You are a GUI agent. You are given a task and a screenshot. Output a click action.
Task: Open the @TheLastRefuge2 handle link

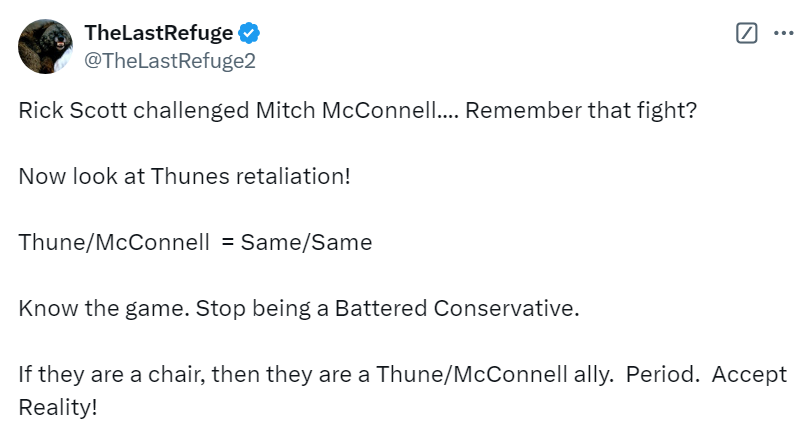[x=170, y=60]
